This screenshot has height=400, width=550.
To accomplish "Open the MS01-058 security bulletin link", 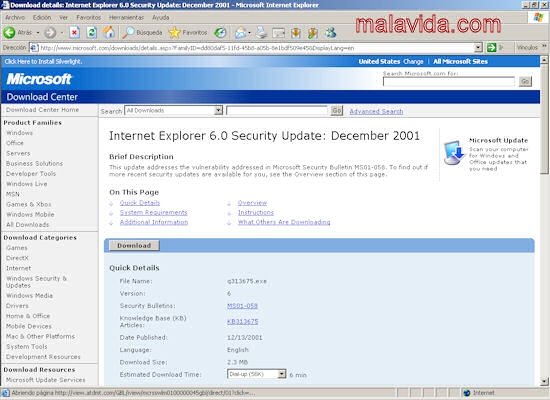I will click(x=242, y=306).
